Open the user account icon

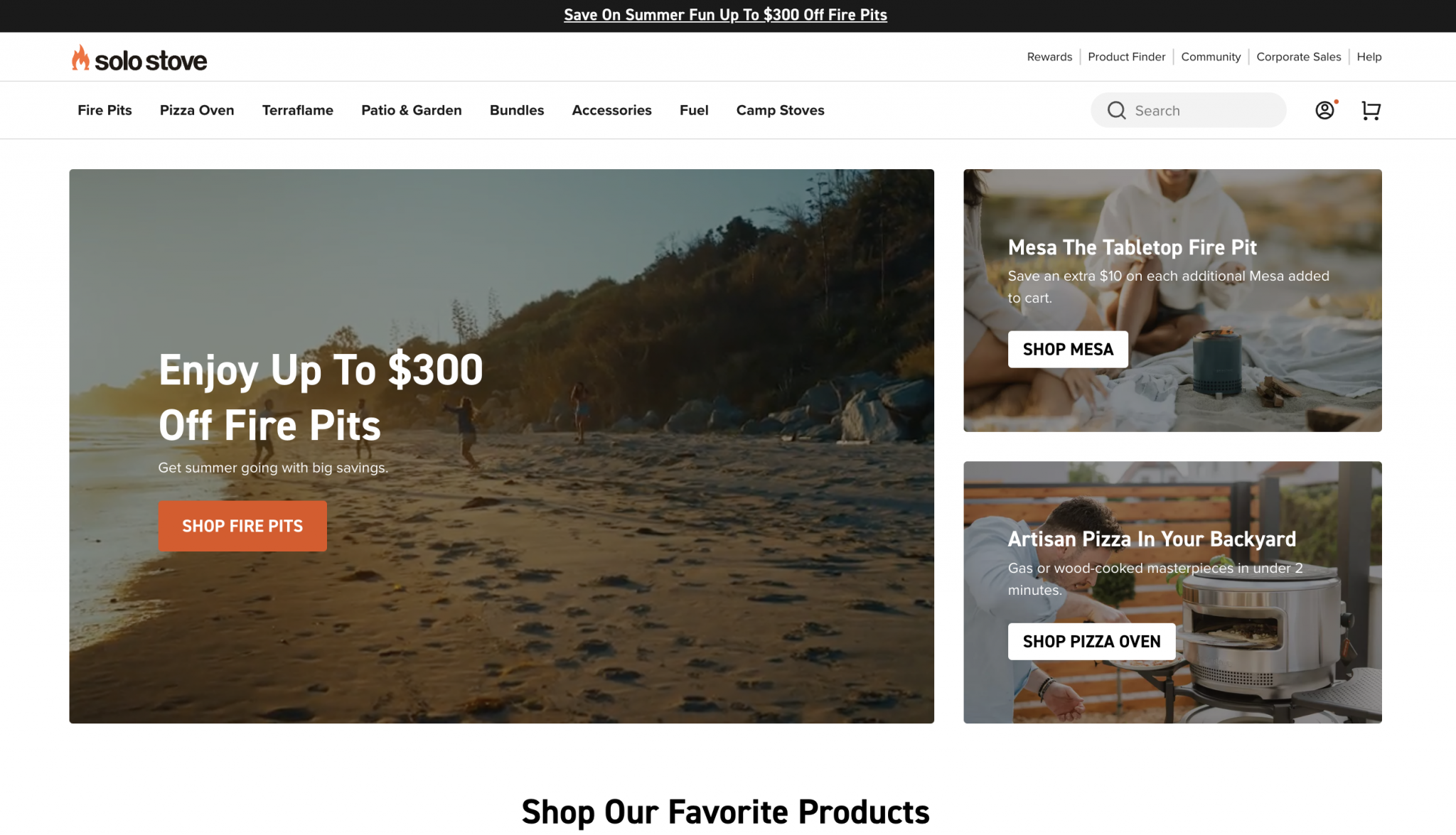1324,110
